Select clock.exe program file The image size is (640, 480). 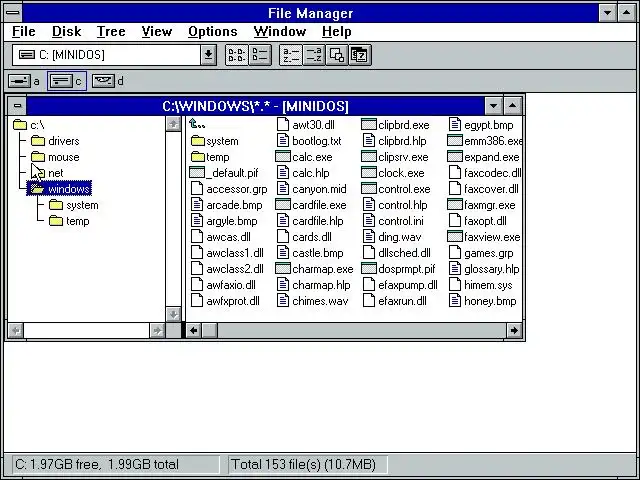point(393,173)
